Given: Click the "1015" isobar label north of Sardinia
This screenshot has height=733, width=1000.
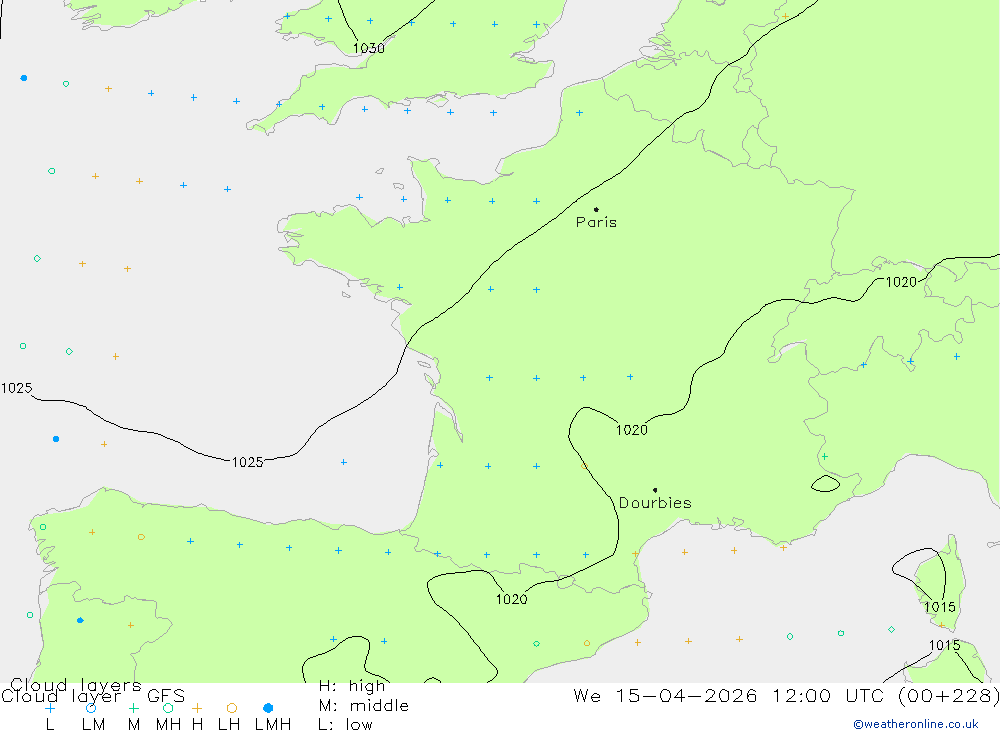Looking at the screenshot, I should point(945,645).
